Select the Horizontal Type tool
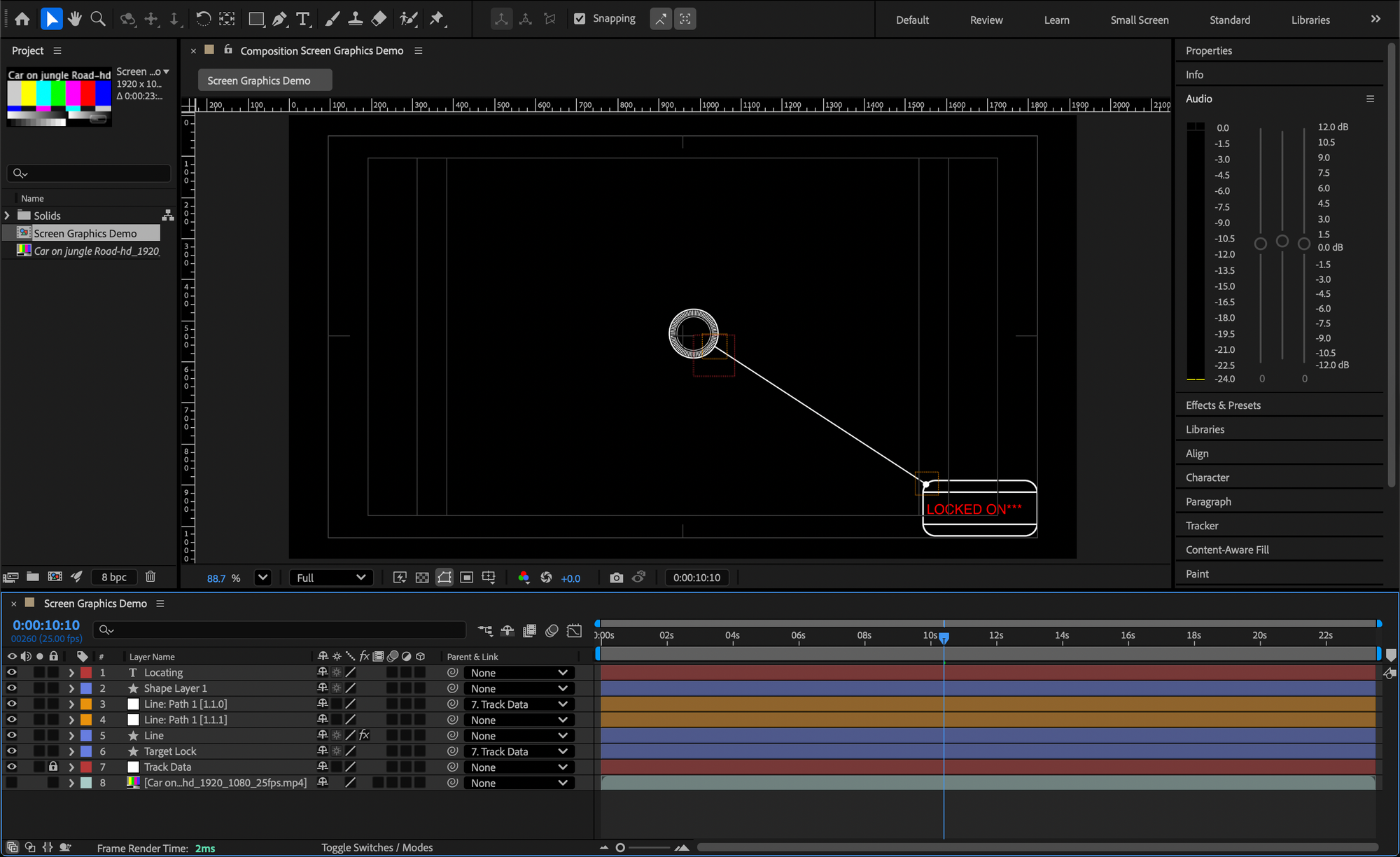This screenshot has width=1400, height=857. (302, 19)
